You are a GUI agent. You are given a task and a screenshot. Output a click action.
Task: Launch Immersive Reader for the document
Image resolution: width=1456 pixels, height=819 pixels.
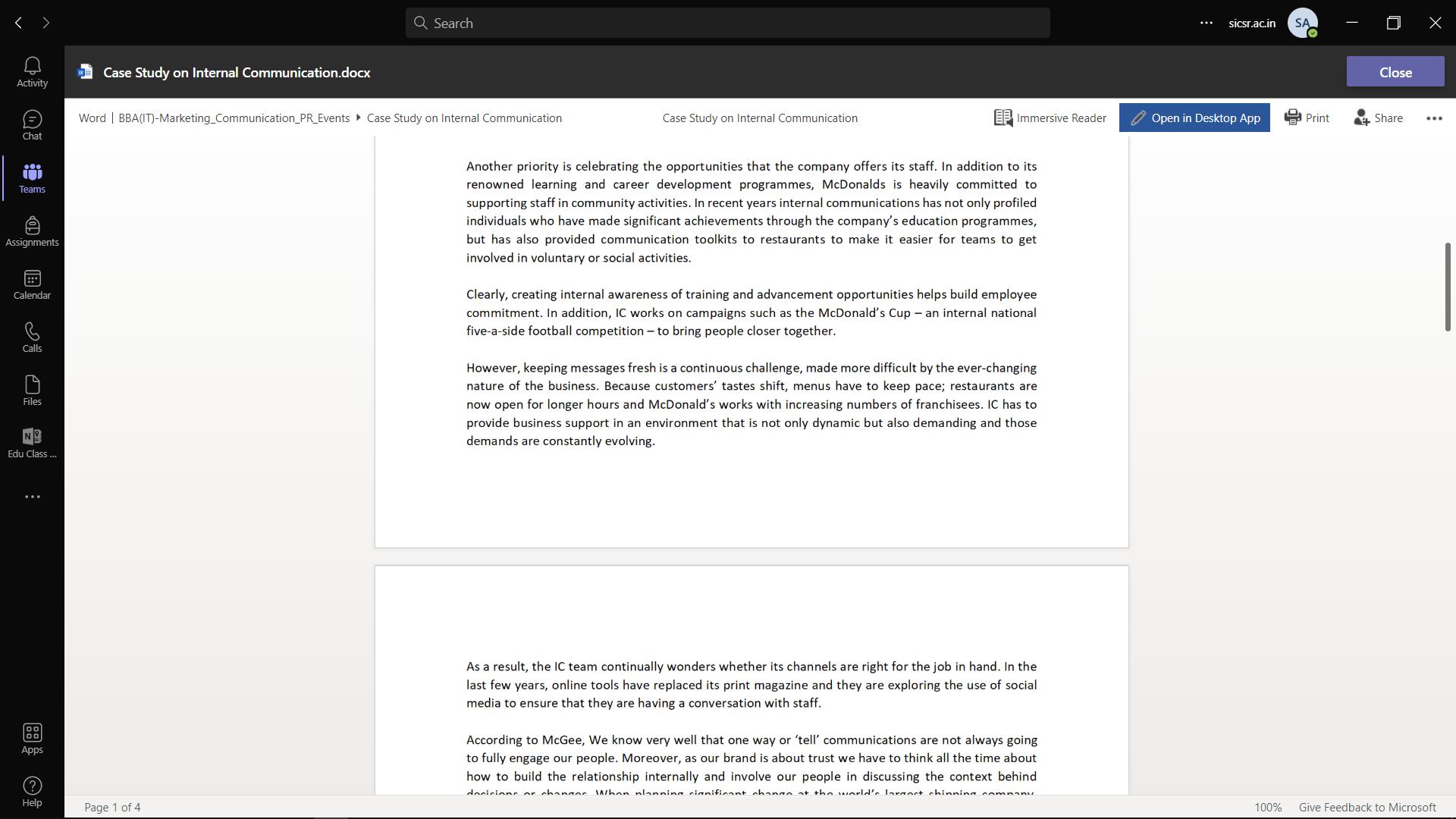click(x=1050, y=118)
